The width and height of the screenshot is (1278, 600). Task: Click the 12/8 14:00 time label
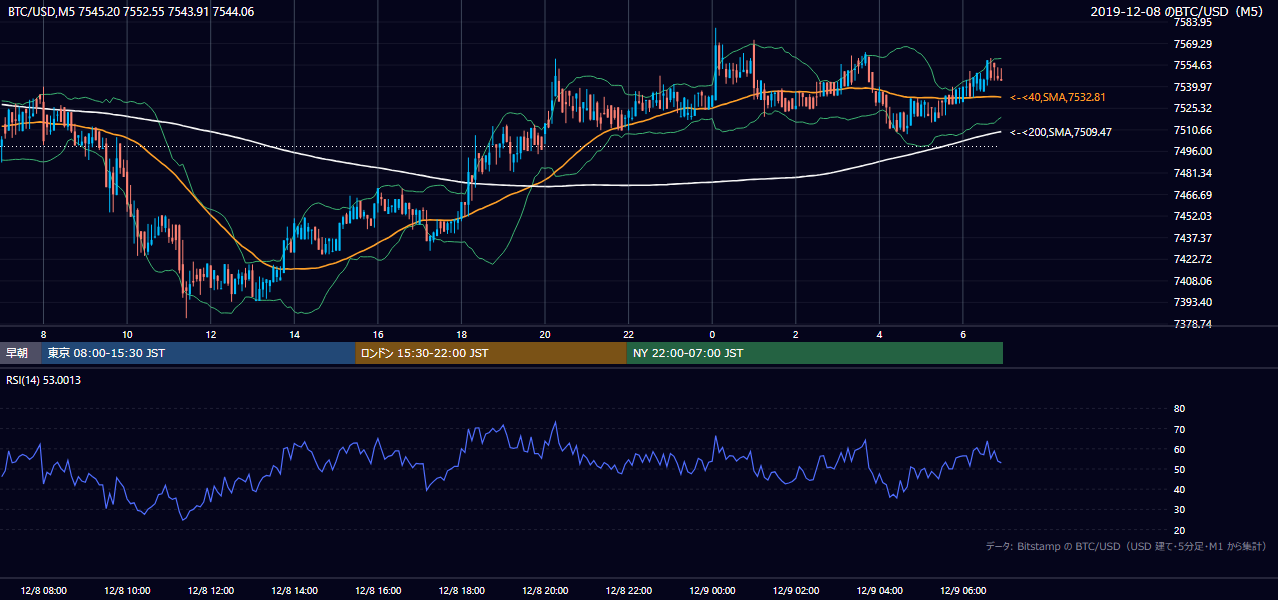294,590
